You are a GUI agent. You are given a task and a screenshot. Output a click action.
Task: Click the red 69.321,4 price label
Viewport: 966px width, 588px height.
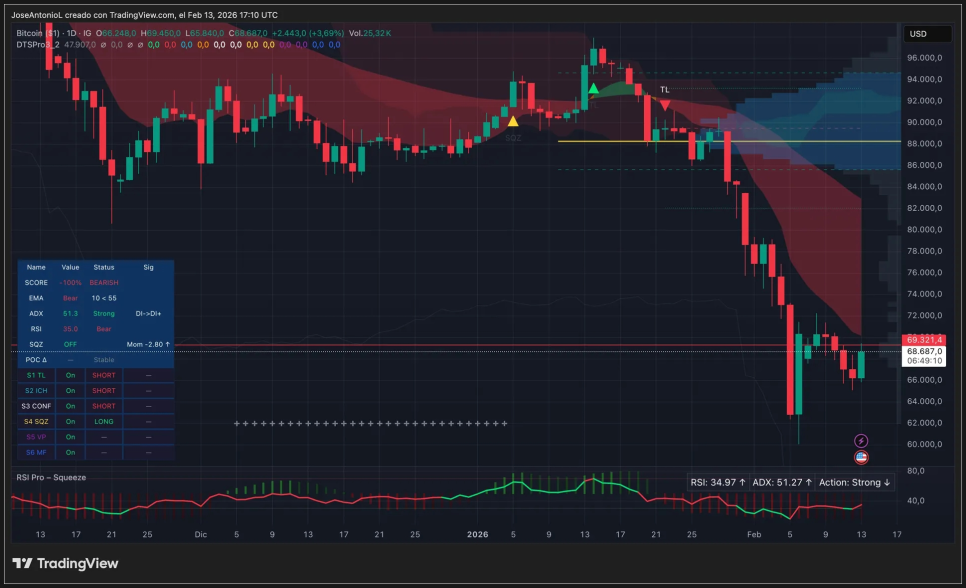923,340
